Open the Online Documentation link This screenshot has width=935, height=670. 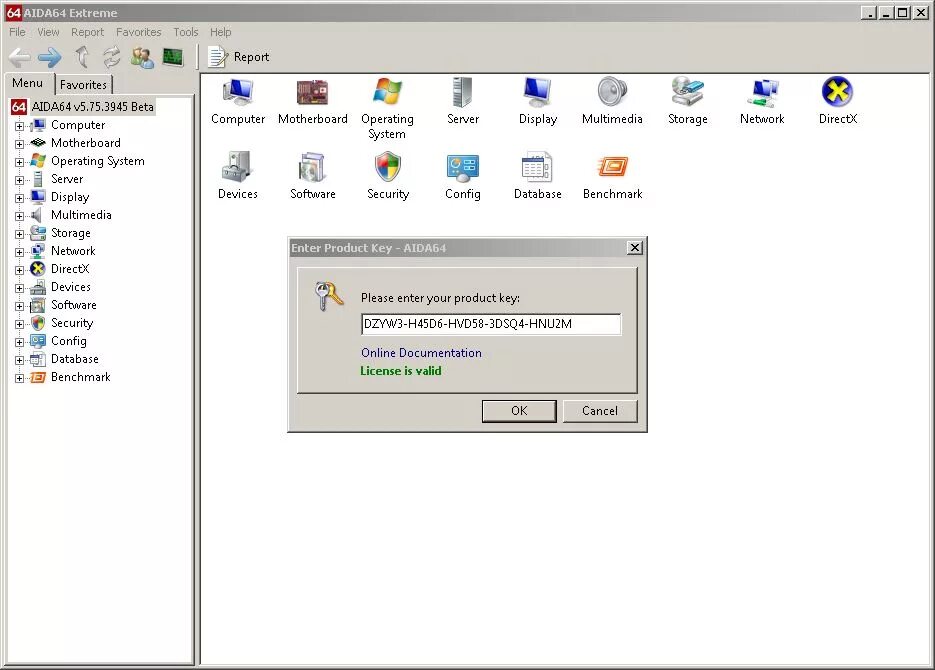click(421, 353)
